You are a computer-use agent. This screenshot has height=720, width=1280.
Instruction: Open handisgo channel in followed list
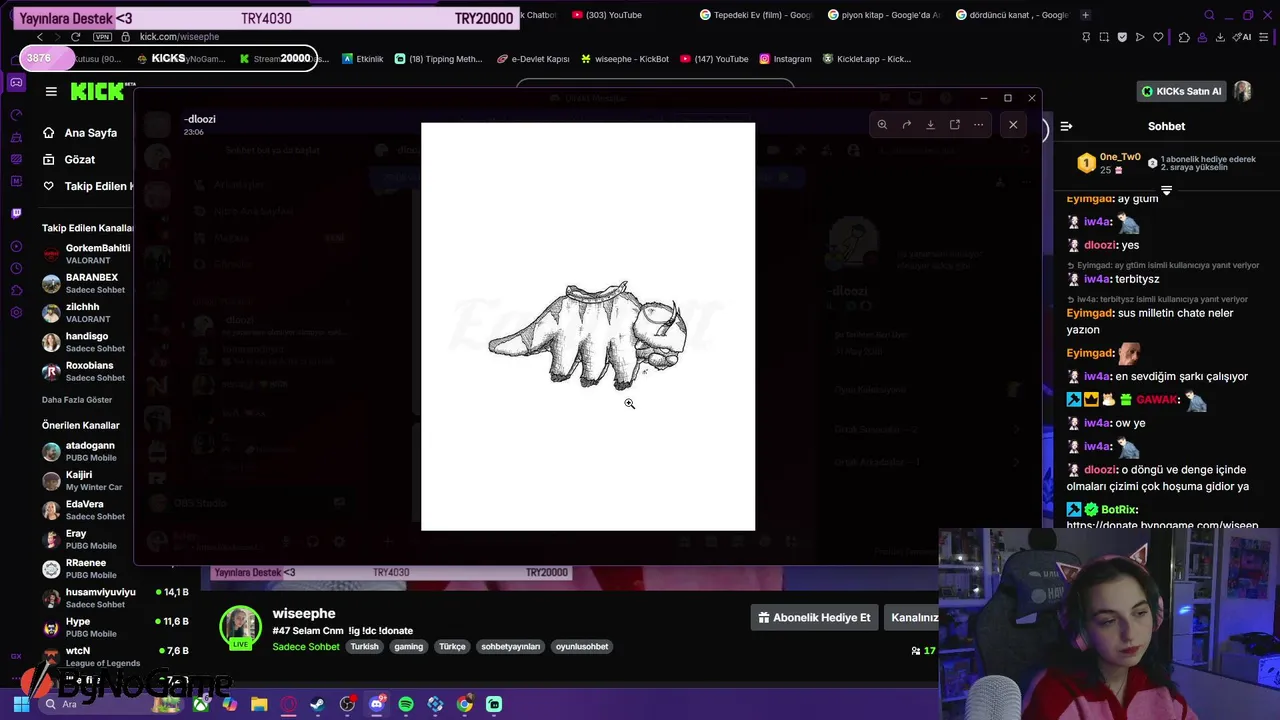(x=87, y=342)
